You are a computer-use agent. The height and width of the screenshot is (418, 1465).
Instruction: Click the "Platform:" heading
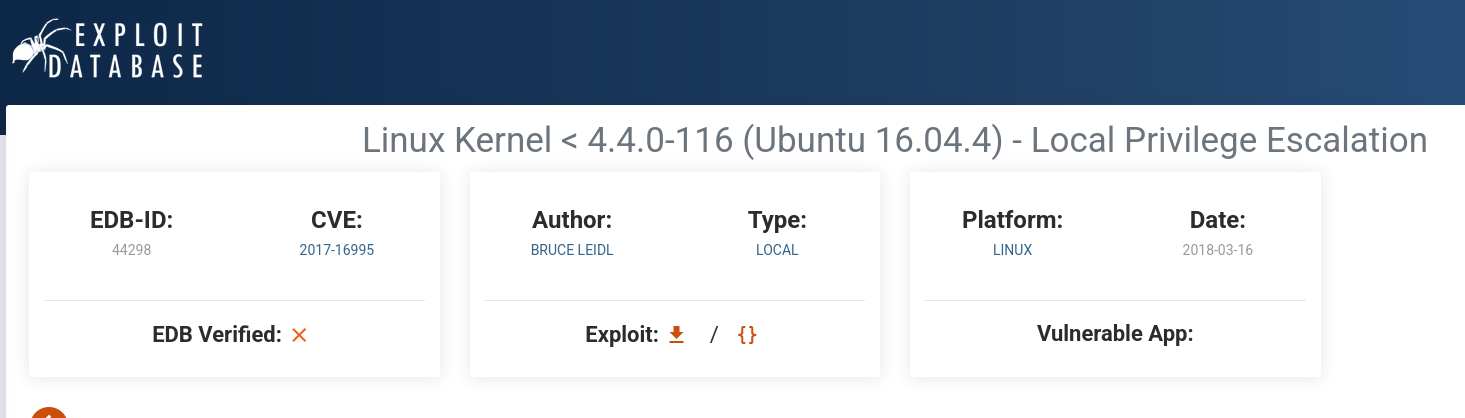[x=1012, y=220]
